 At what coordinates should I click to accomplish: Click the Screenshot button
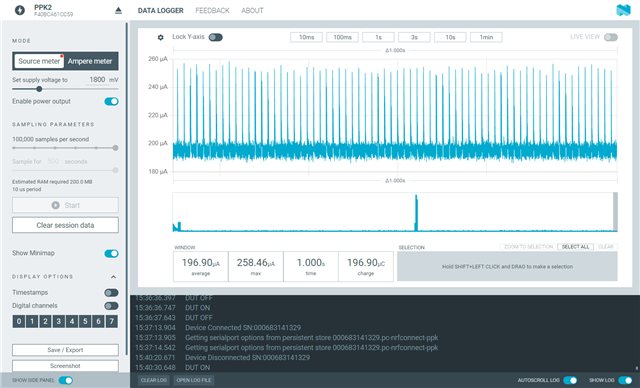pyautogui.click(x=65, y=366)
